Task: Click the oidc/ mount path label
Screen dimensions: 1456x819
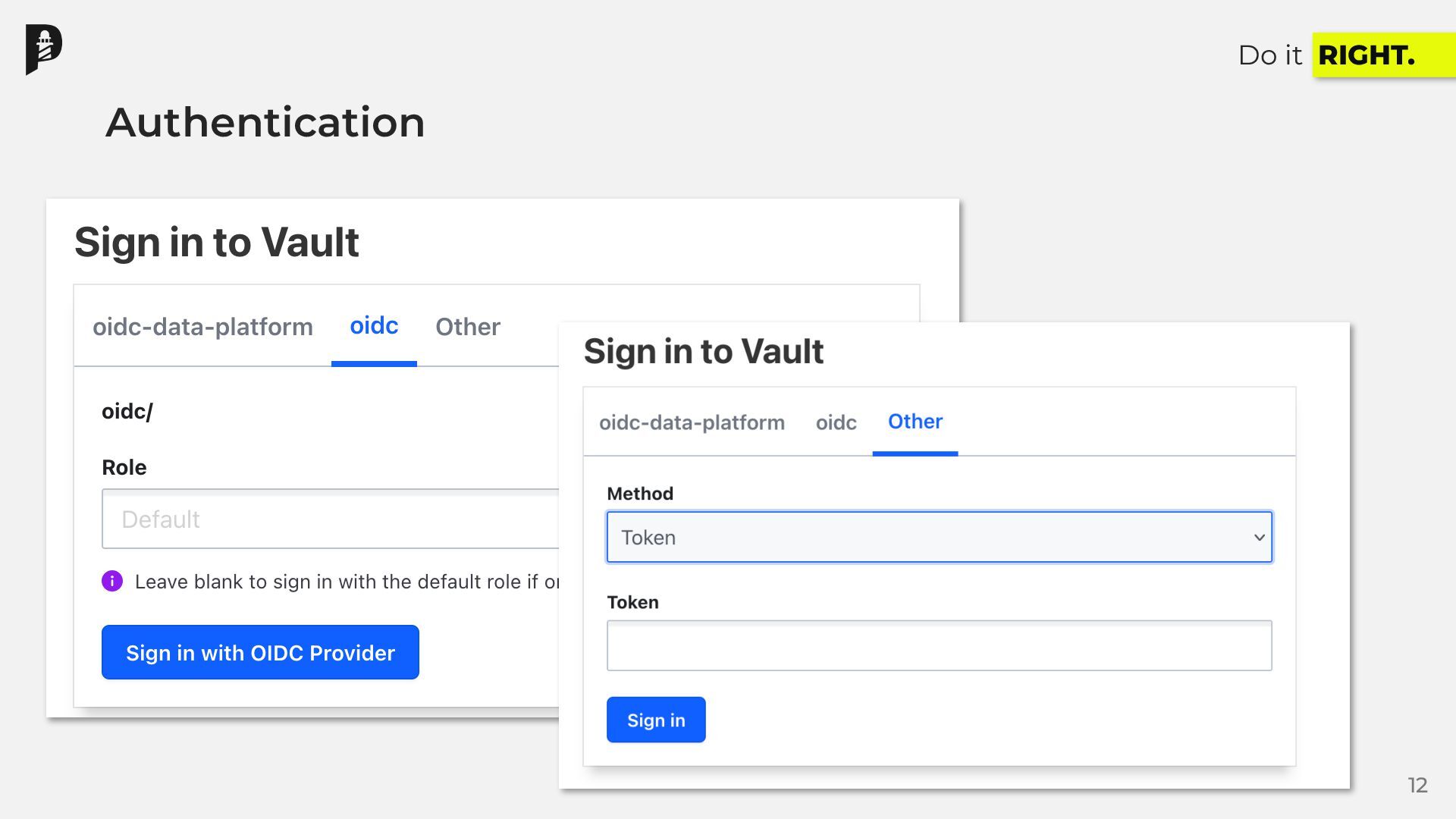Action: tap(127, 411)
